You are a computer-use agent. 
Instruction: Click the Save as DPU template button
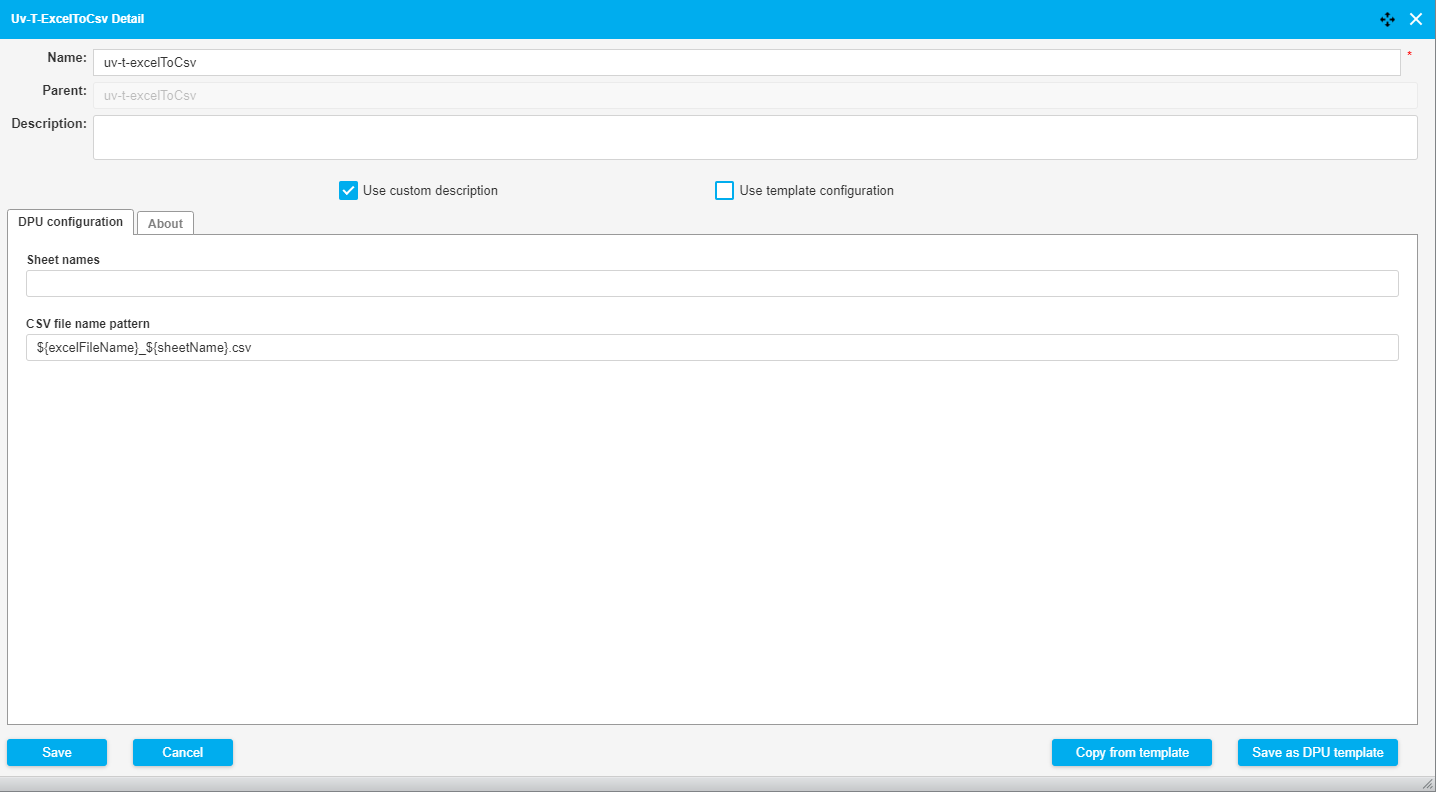1317,752
